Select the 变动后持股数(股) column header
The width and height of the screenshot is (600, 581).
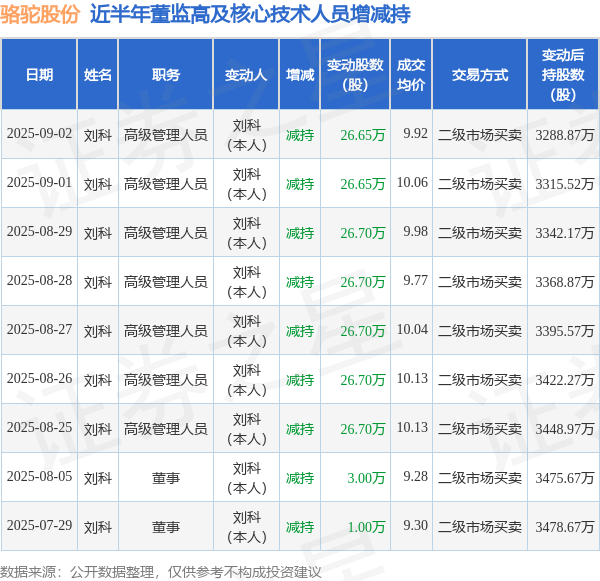563,75
